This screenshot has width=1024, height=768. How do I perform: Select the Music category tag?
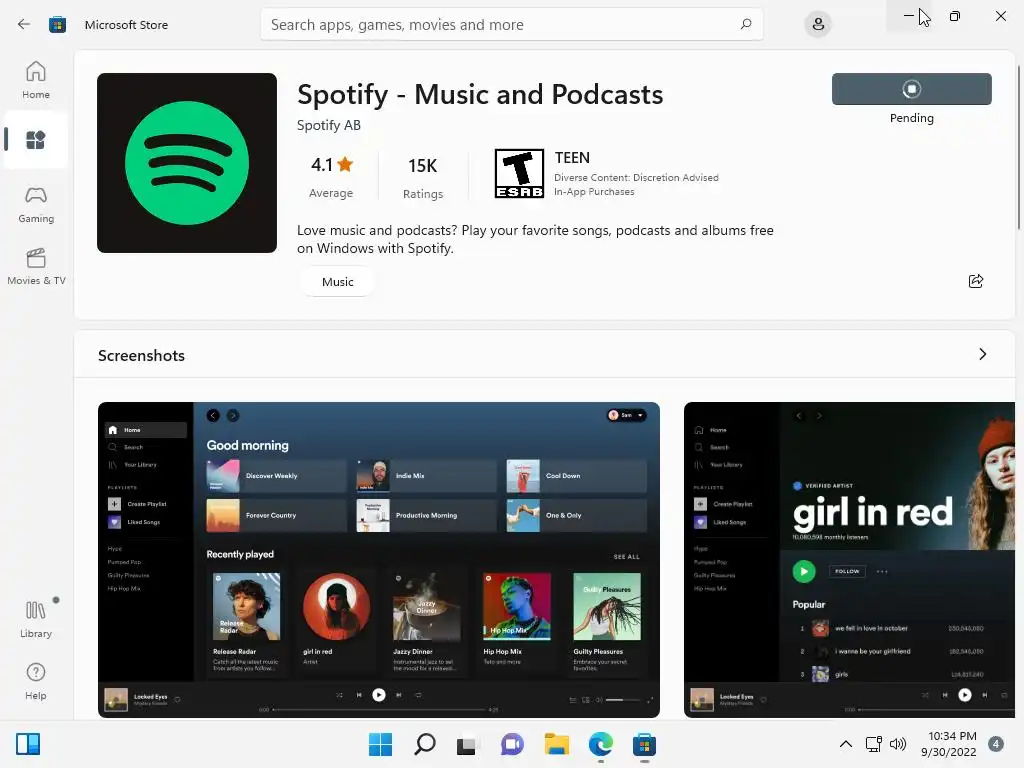click(x=338, y=282)
